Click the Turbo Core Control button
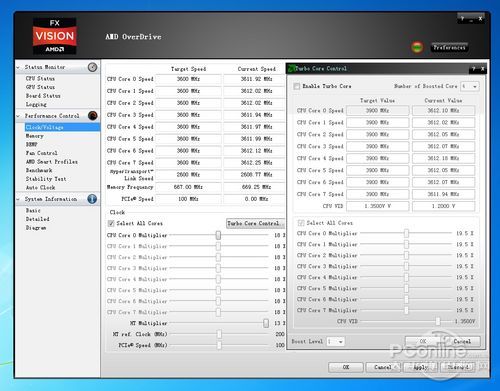 (x=255, y=223)
